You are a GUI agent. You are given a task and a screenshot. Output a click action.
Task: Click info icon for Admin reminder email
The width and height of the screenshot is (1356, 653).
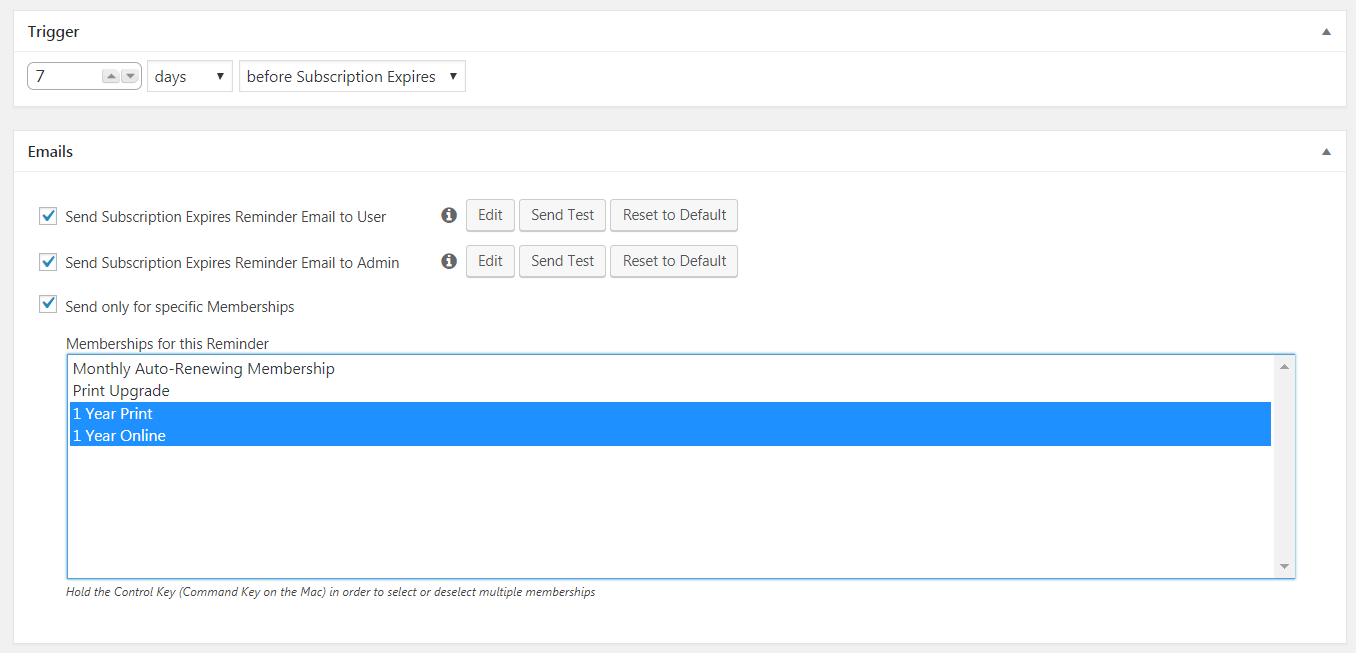point(449,261)
